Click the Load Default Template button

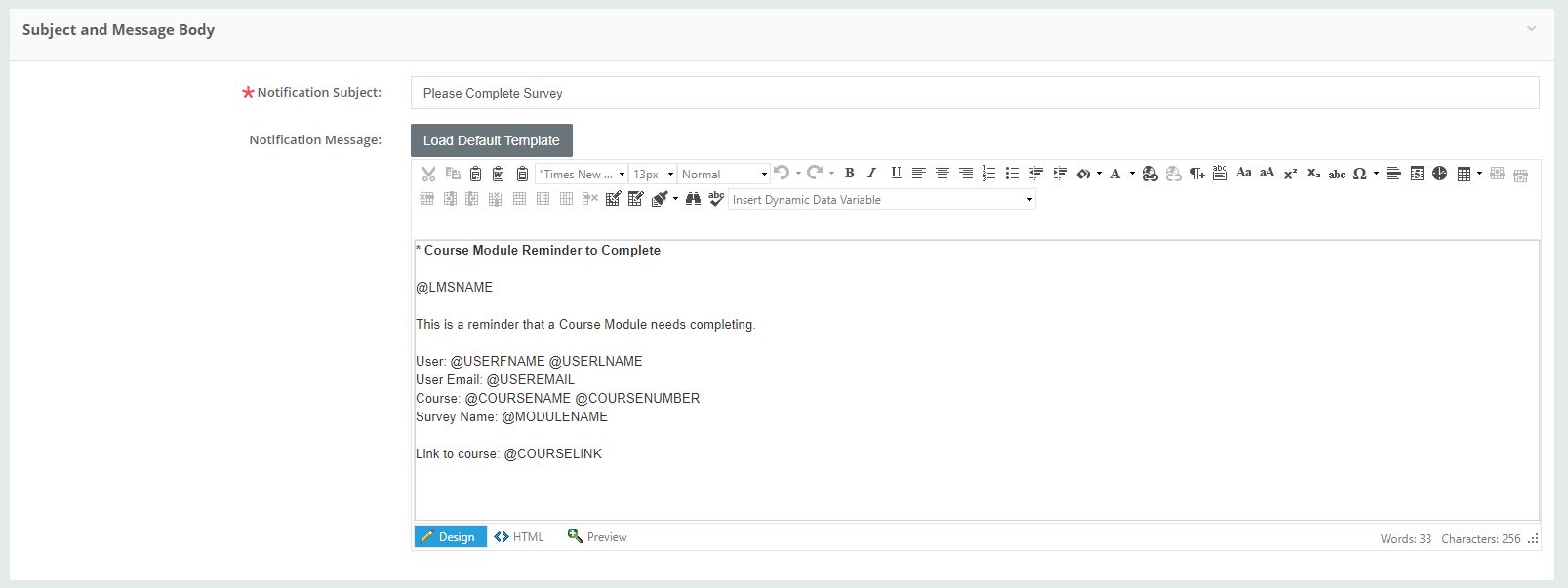(x=491, y=140)
